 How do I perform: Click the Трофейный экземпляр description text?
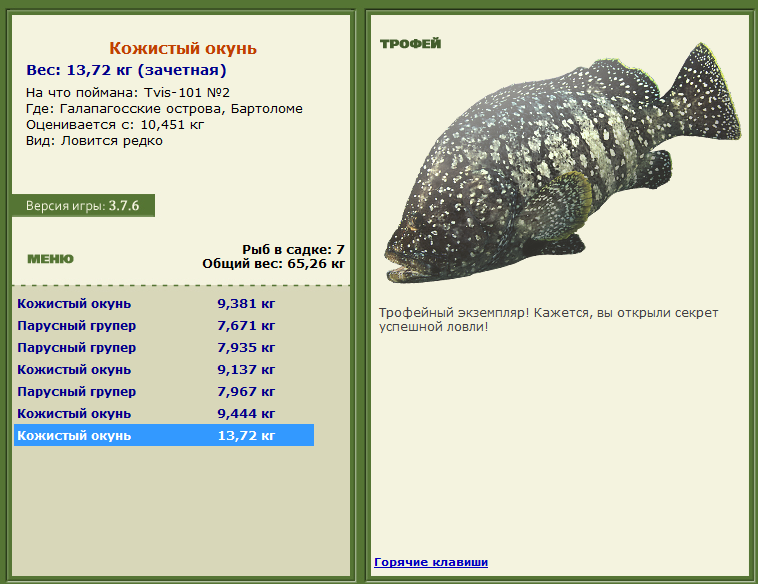pos(548,320)
